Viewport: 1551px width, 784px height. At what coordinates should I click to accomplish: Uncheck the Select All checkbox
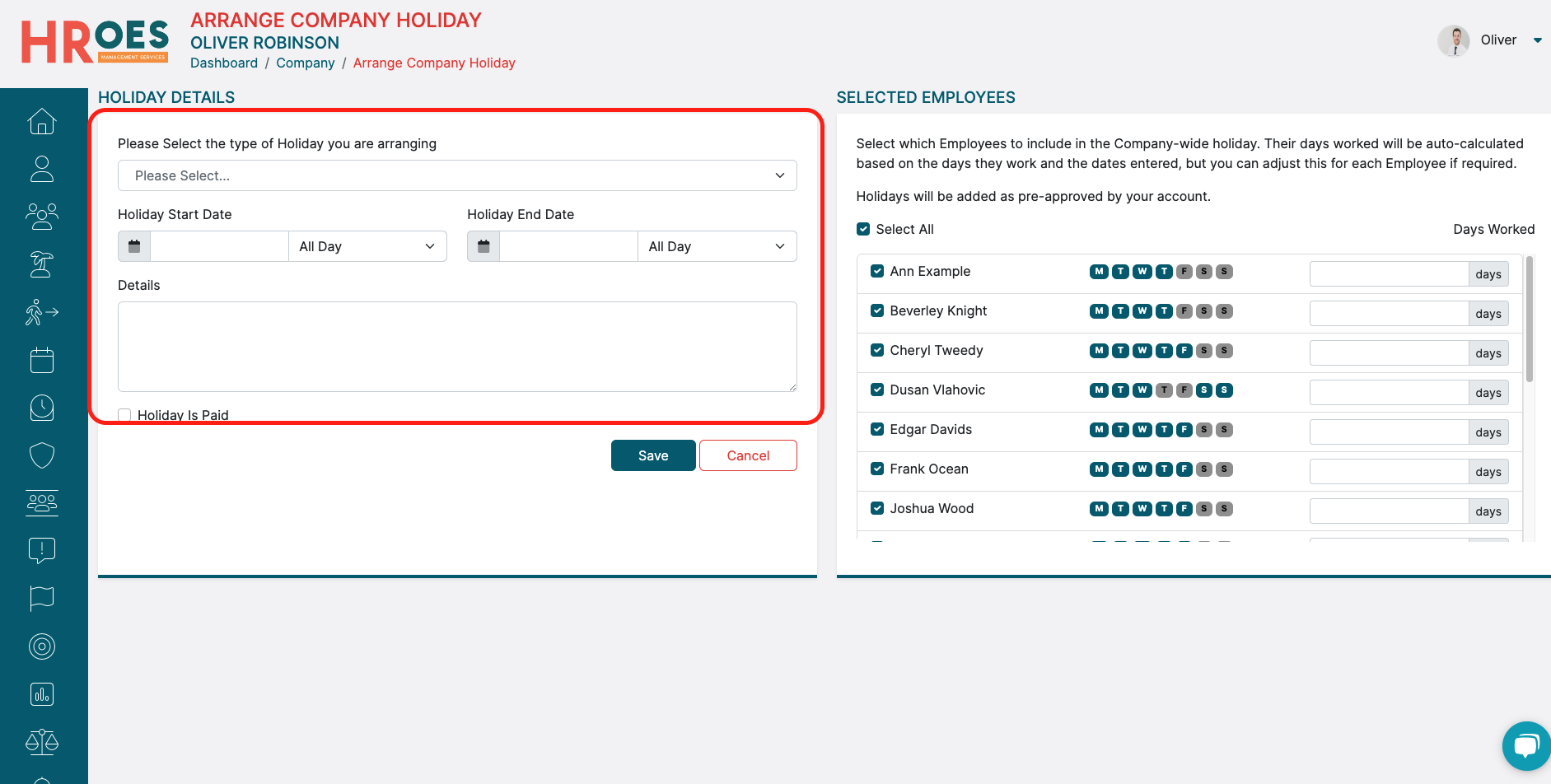(x=863, y=229)
